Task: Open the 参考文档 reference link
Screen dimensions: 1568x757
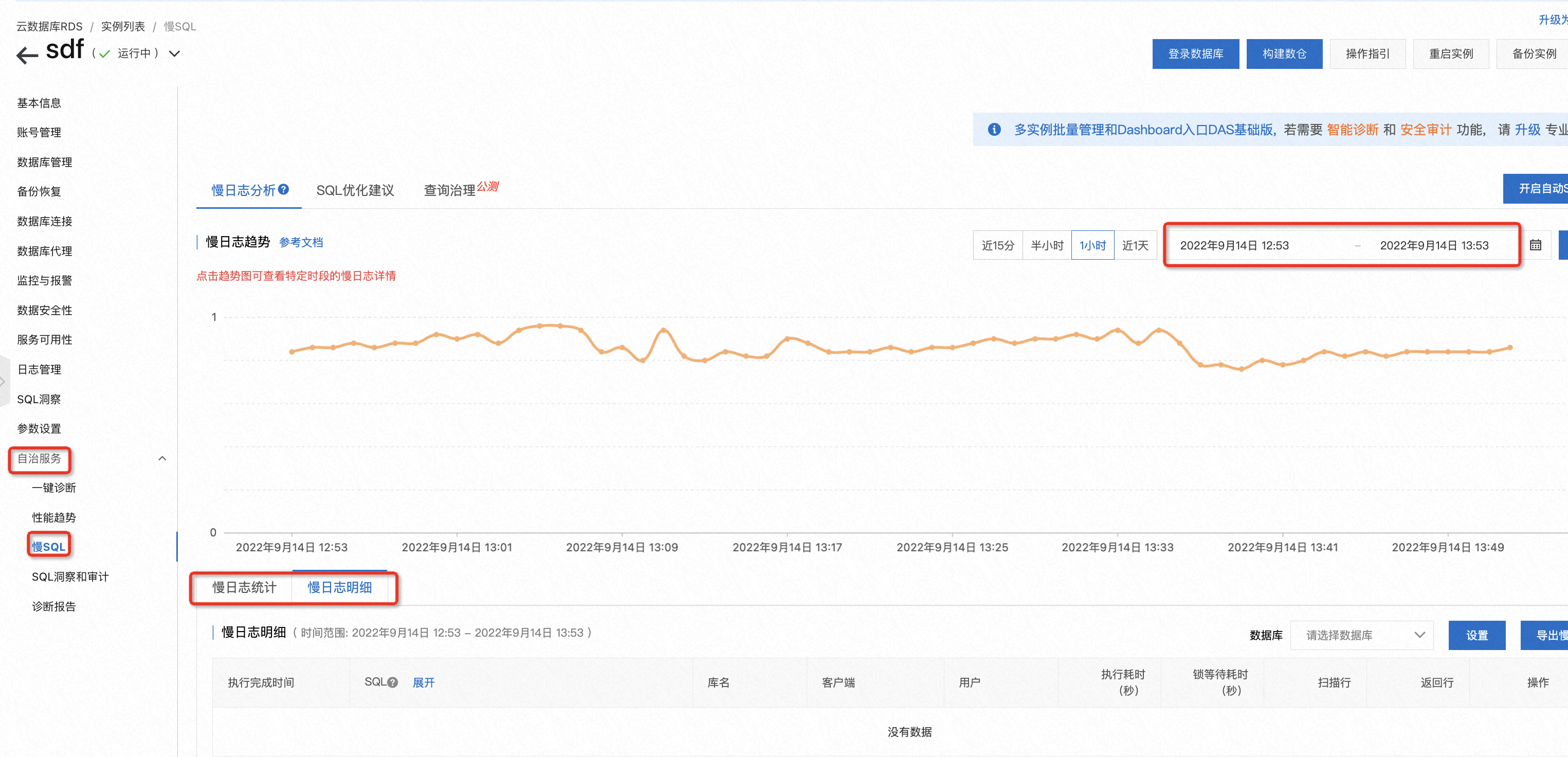Action: click(301, 242)
